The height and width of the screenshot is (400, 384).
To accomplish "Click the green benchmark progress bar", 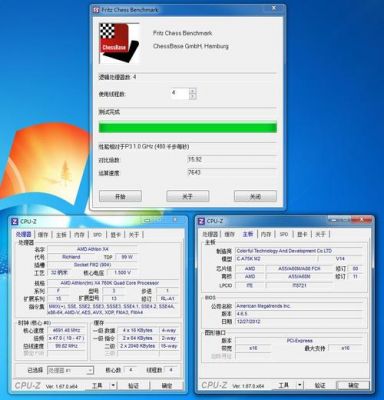I will pos(188,128).
